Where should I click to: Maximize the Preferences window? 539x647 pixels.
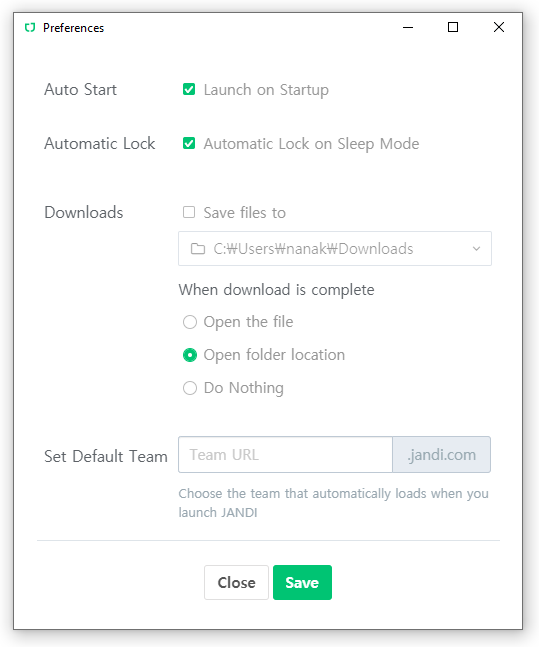(453, 27)
